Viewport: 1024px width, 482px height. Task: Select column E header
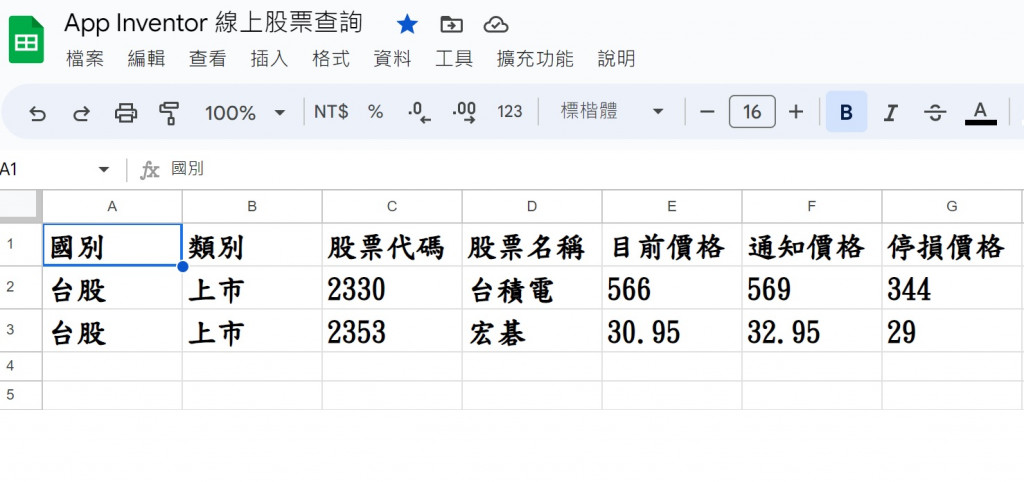pyautogui.click(x=672, y=206)
